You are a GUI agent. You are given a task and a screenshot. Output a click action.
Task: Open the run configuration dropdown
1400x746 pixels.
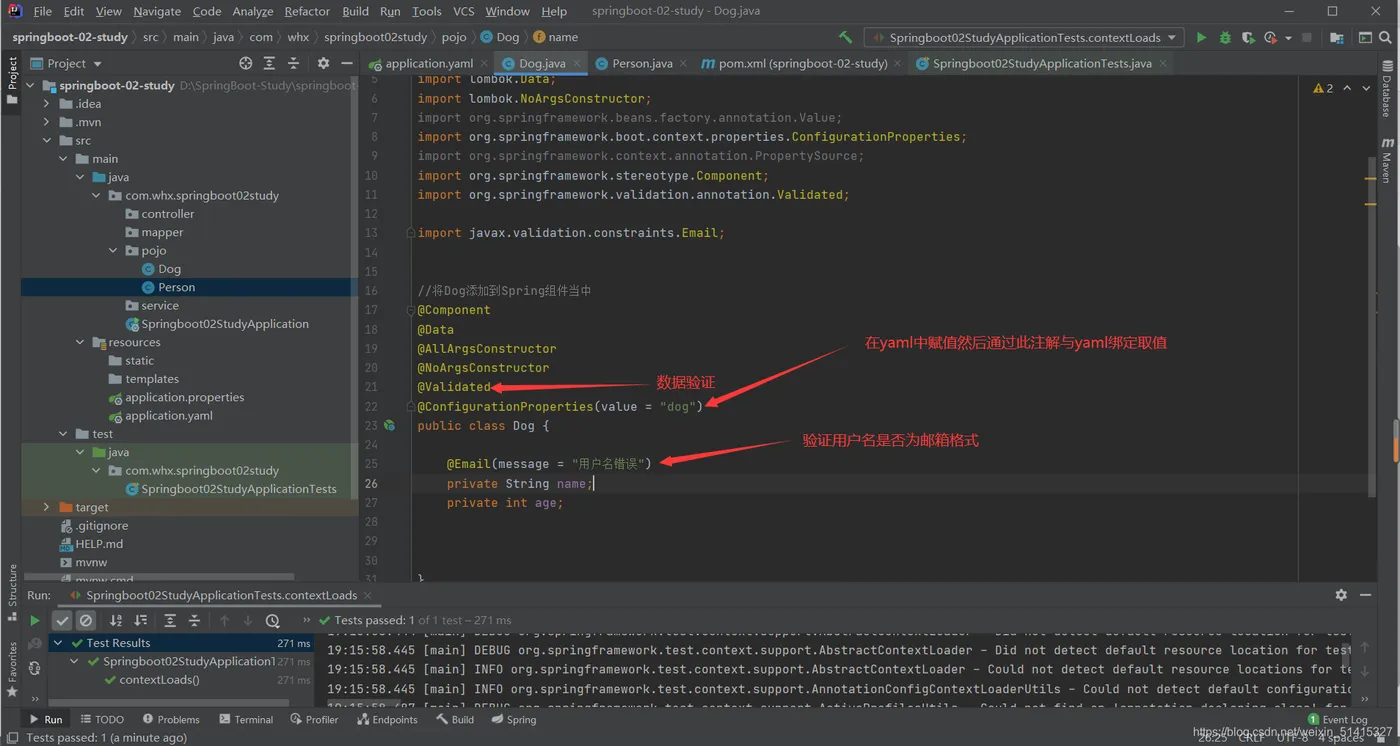tap(1024, 37)
